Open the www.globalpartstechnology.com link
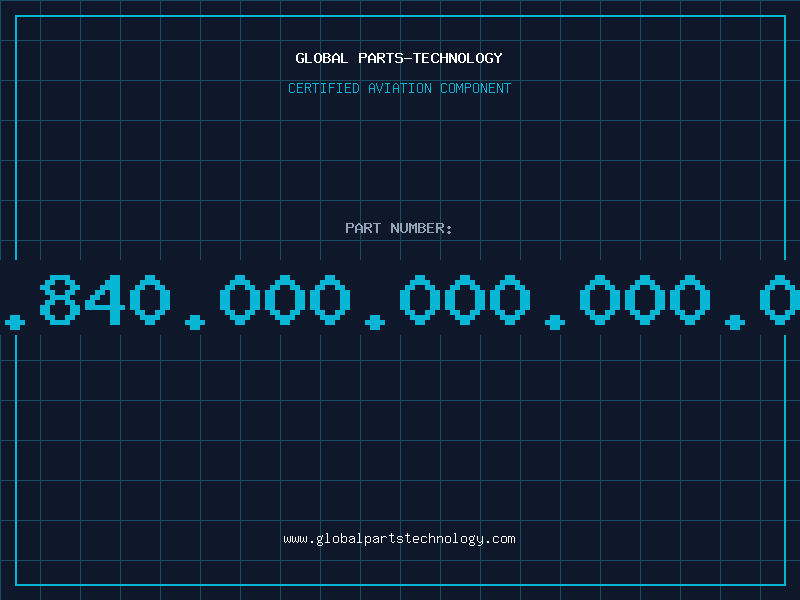 click(399, 539)
